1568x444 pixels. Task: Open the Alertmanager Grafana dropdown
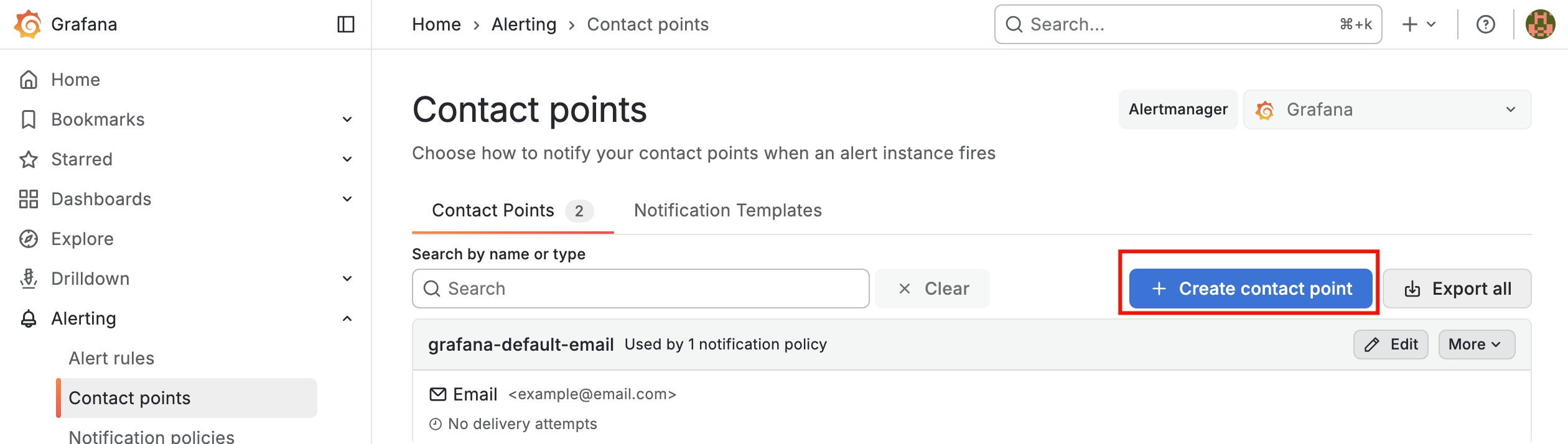1387,109
